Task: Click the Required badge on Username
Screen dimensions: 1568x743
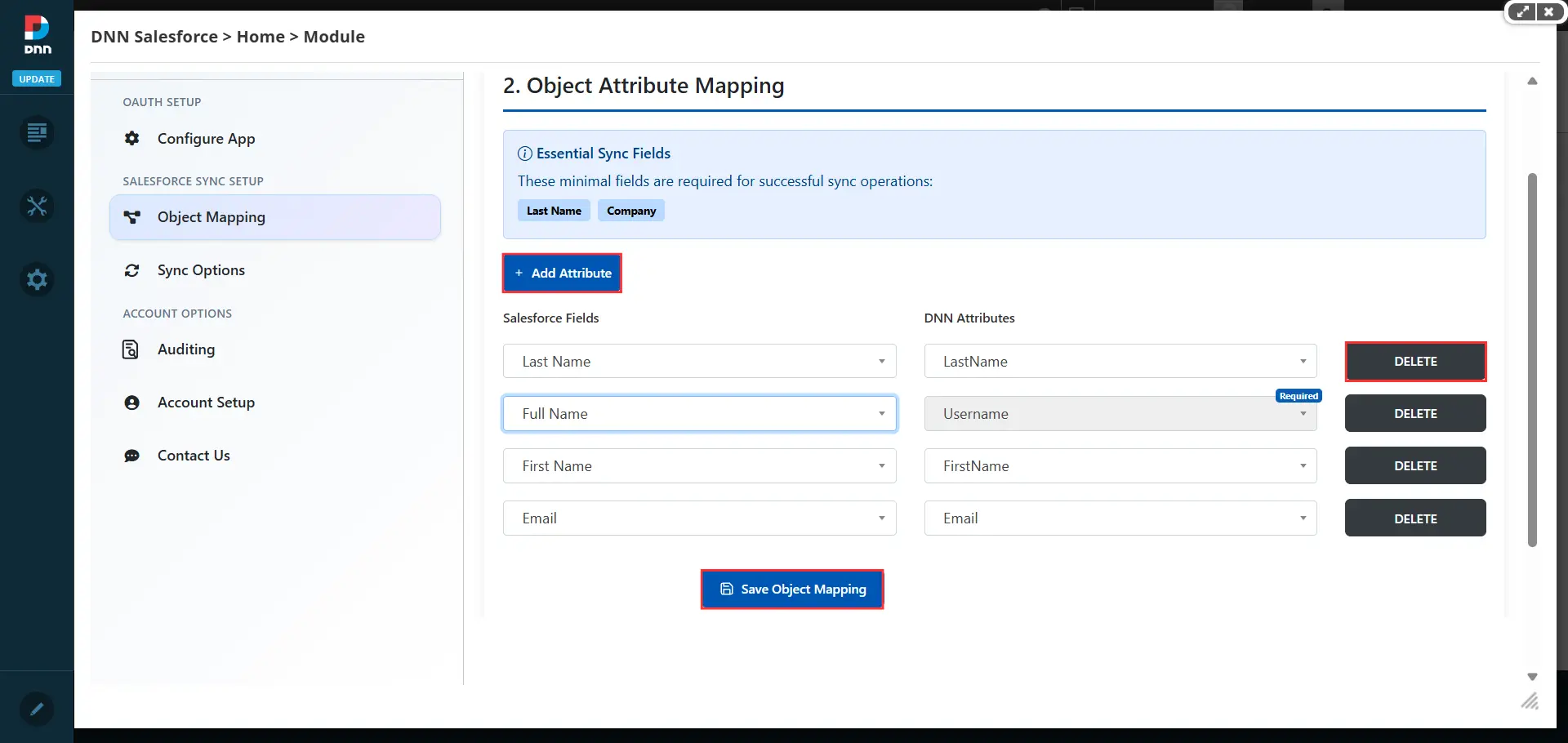Action: [x=1298, y=396]
